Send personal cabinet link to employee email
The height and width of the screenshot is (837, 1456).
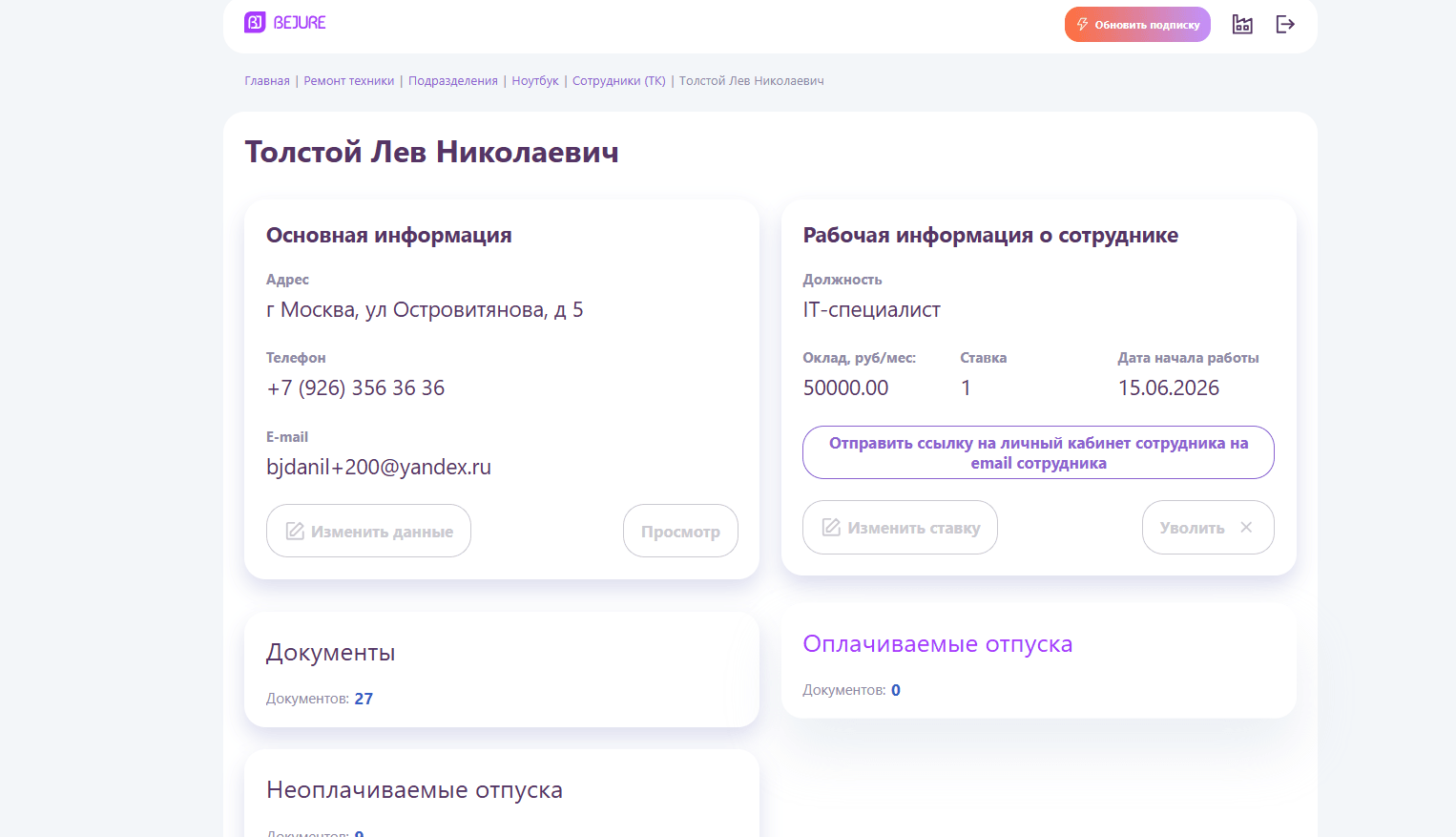(1038, 452)
